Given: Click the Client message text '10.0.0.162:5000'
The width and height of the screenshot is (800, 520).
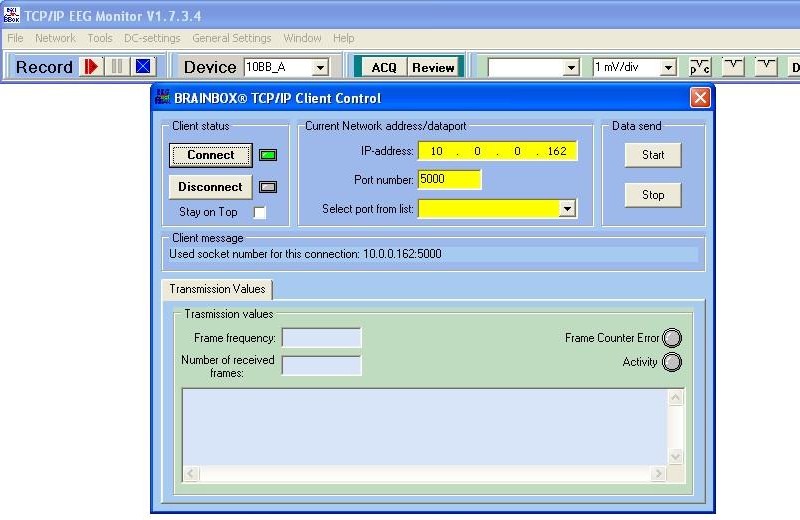Looking at the screenshot, I should [402, 254].
